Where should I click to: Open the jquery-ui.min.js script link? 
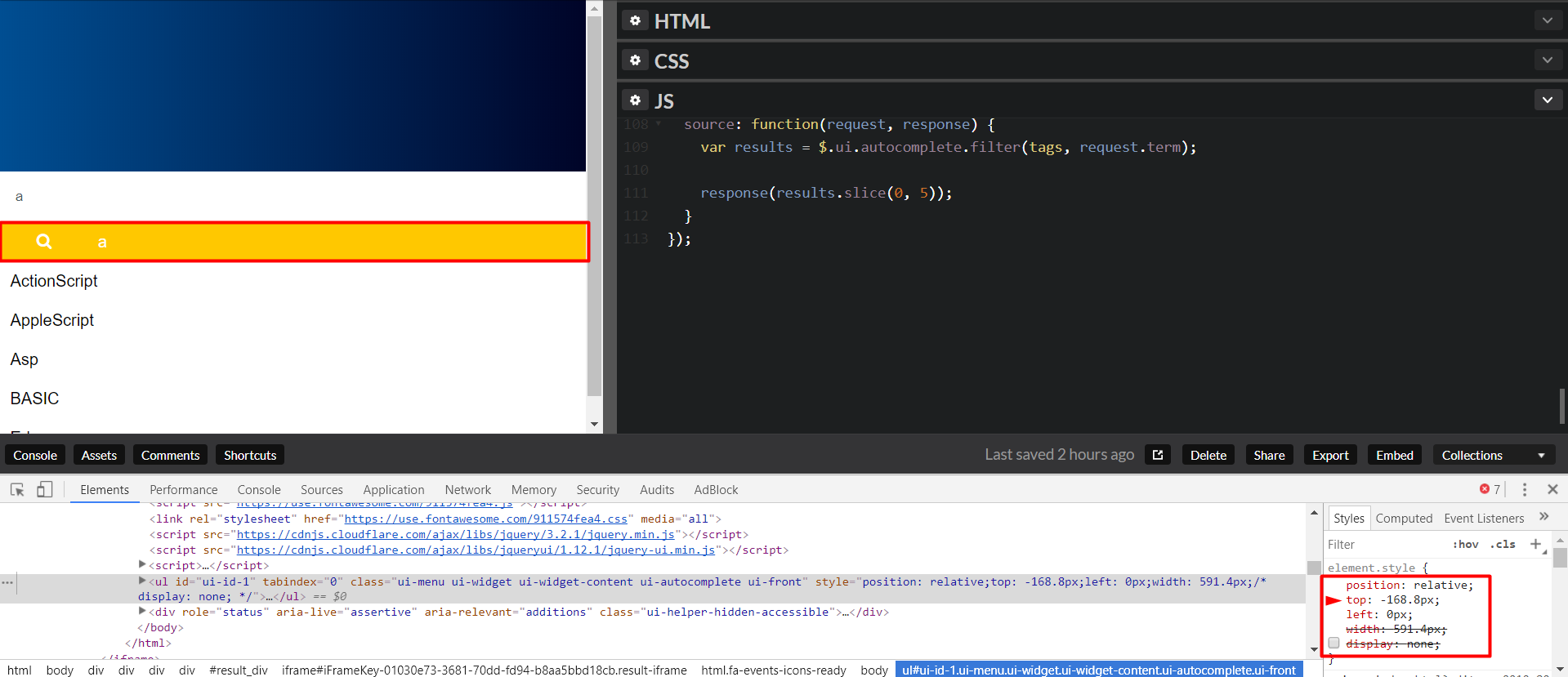tap(476, 550)
